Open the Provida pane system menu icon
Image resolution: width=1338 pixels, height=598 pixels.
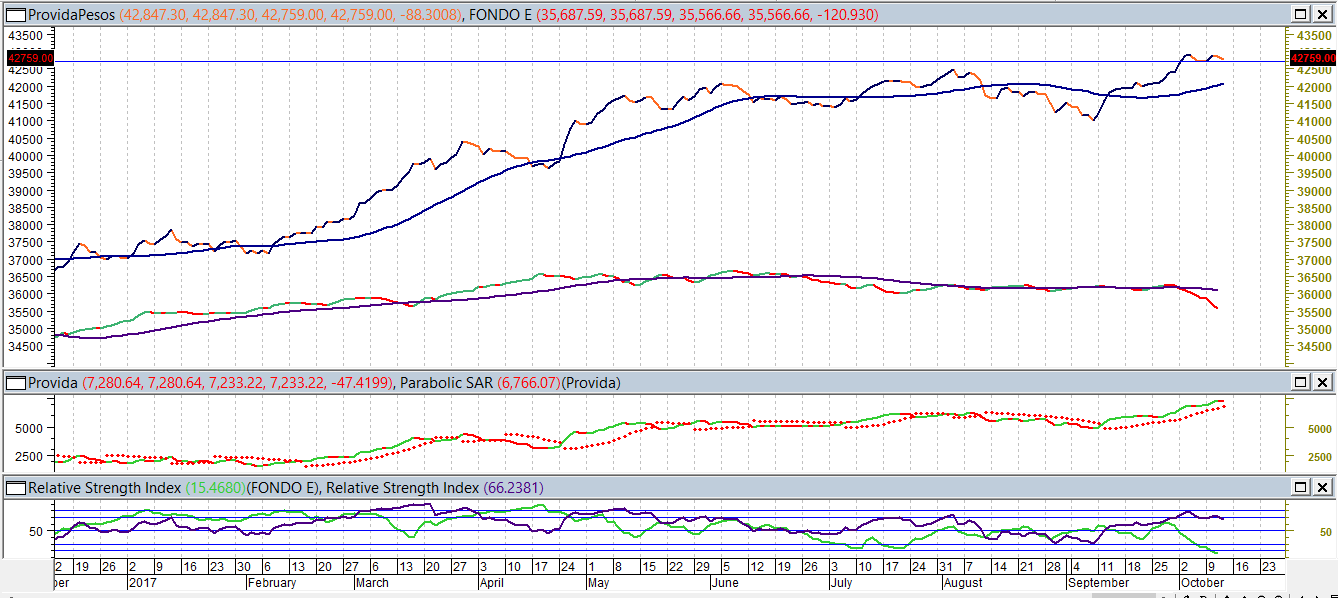15,383
